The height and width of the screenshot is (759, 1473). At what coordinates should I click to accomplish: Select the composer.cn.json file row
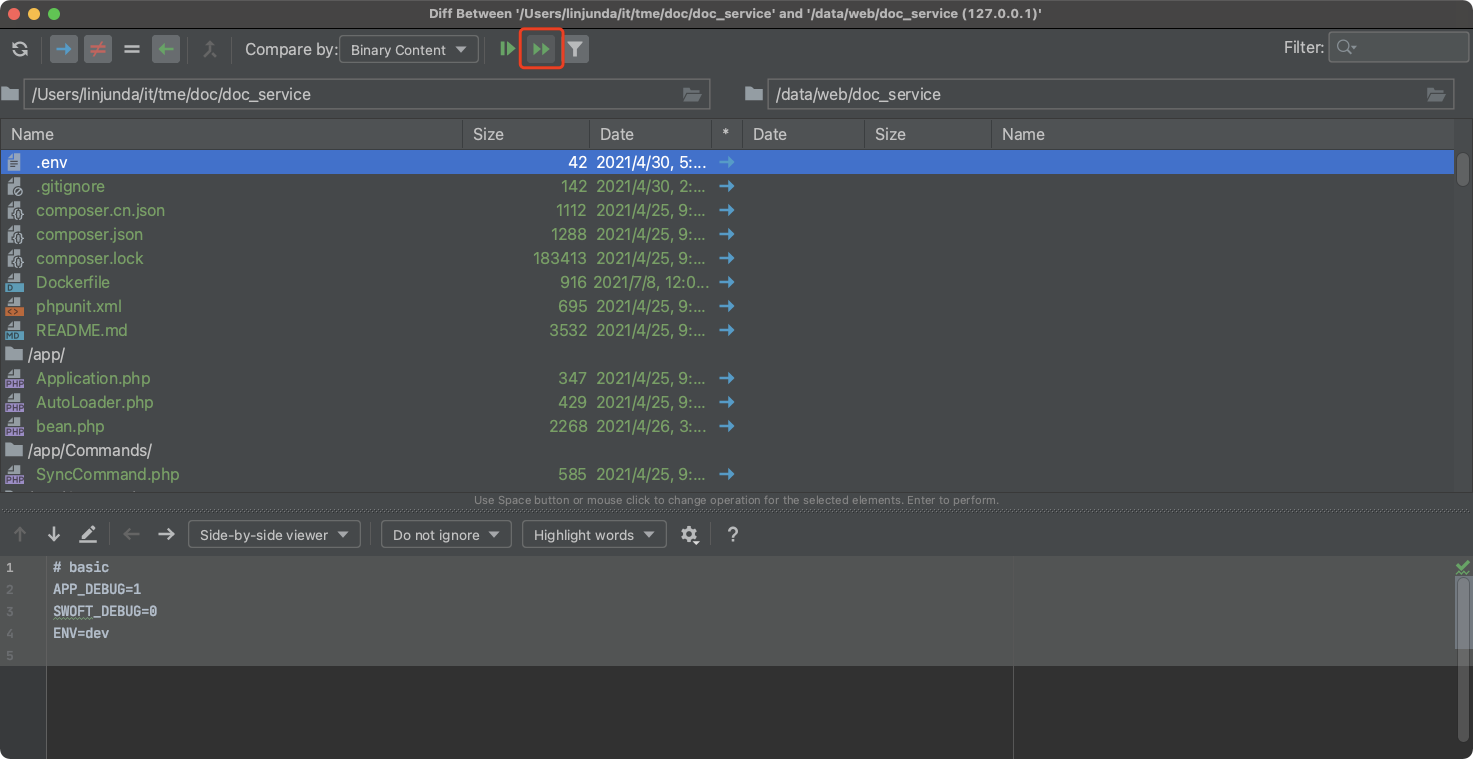click(727, 210)
